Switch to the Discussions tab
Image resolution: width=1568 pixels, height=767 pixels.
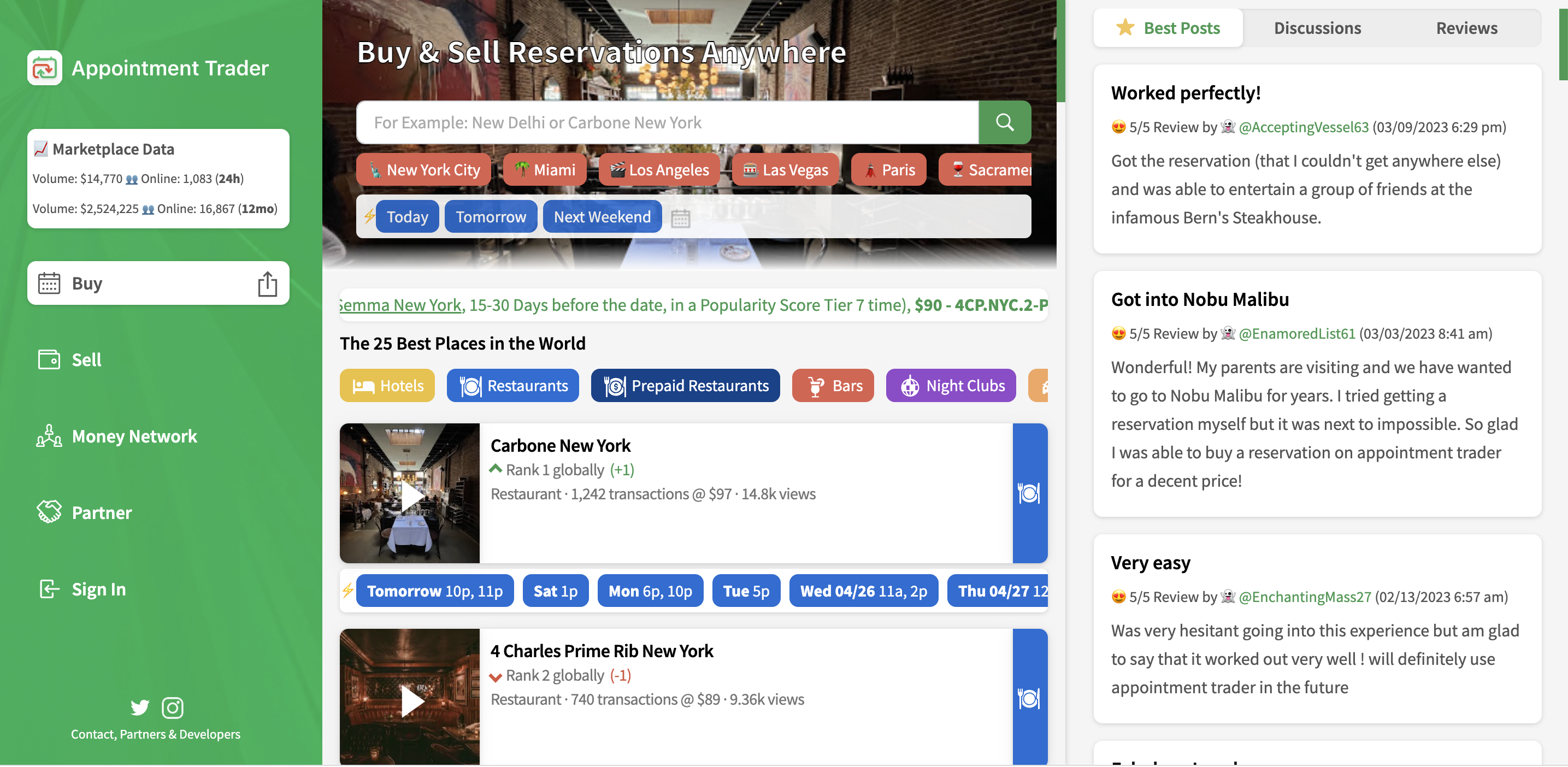click(1317, 28)
